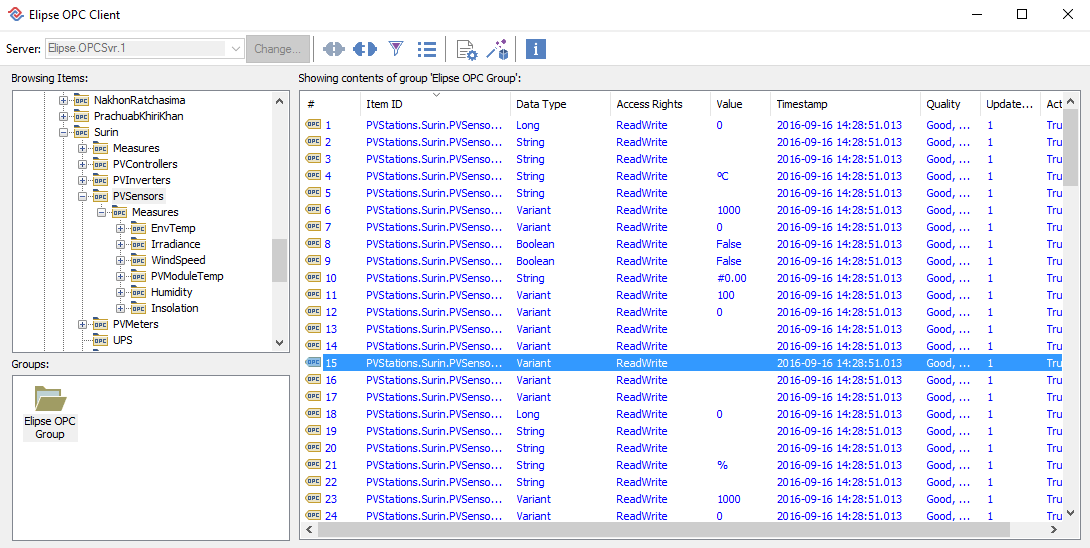The width and height of the screenshot is (1090, 548).
Task: Select PVModuleTemp in the browsing tree
Action: 187,276
